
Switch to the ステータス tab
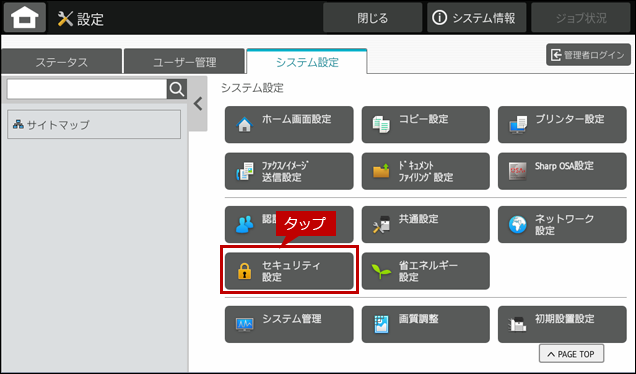pyautogui.click(x=62, y=62)
